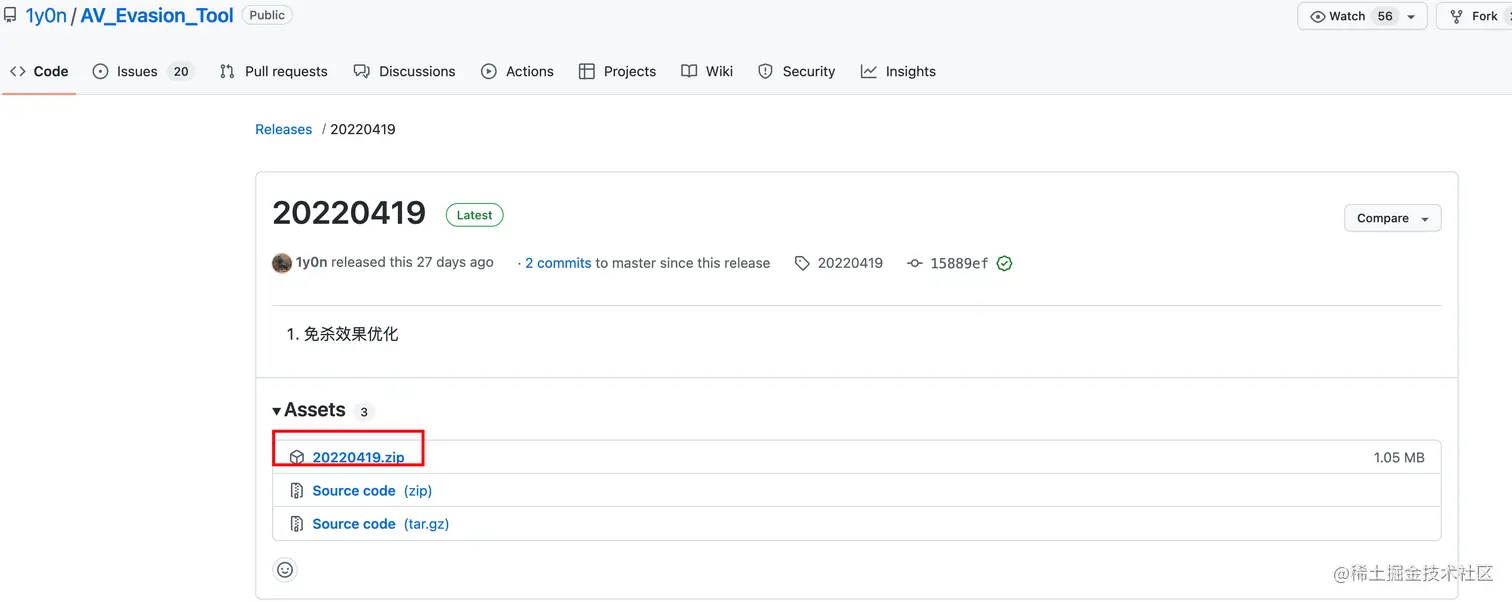Viewport: 1512px width, 602px height.
Task: Open the Code tab
Action: (x=39, y=71)
